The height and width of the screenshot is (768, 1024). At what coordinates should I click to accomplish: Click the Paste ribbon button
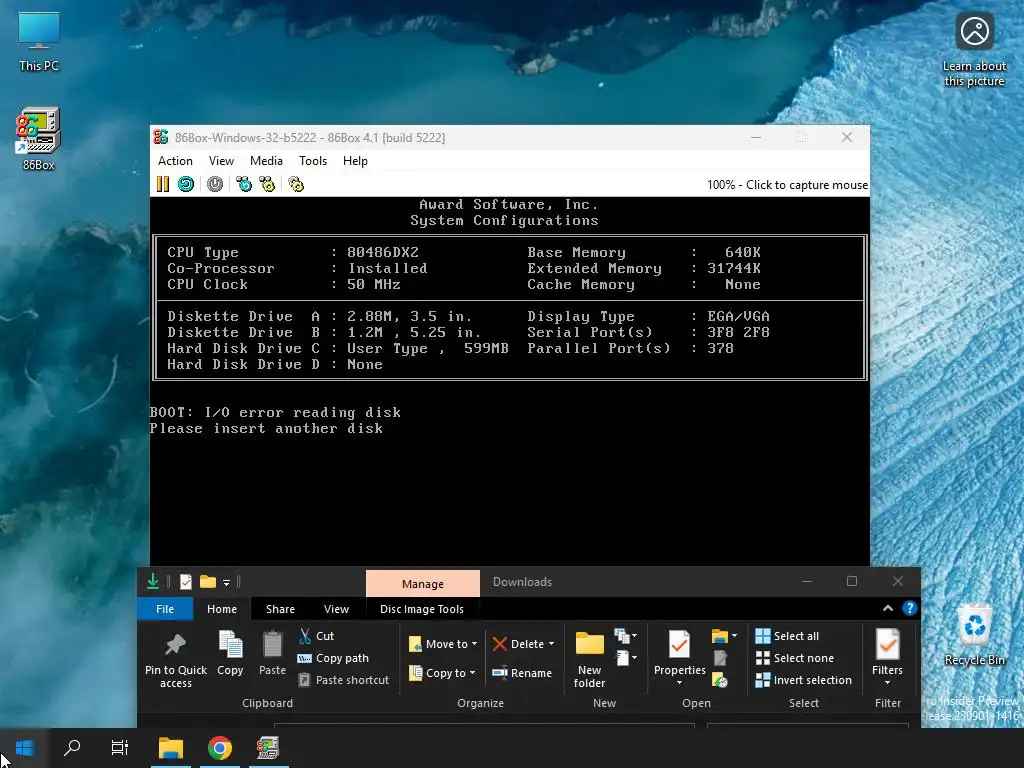pyautogui.click(x=272, y=653)
